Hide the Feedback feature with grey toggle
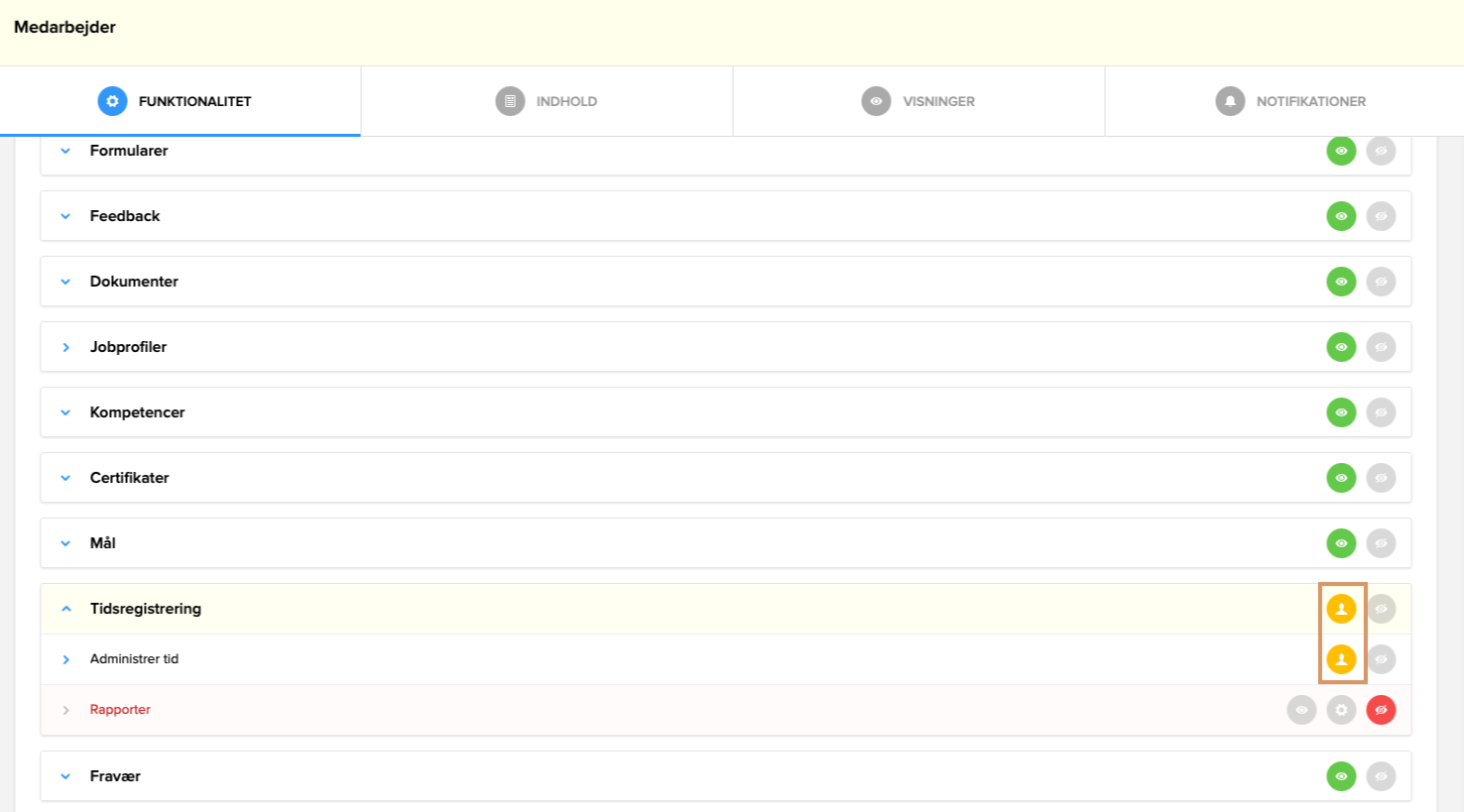 pyautogui.click(x=1381, y=216)
